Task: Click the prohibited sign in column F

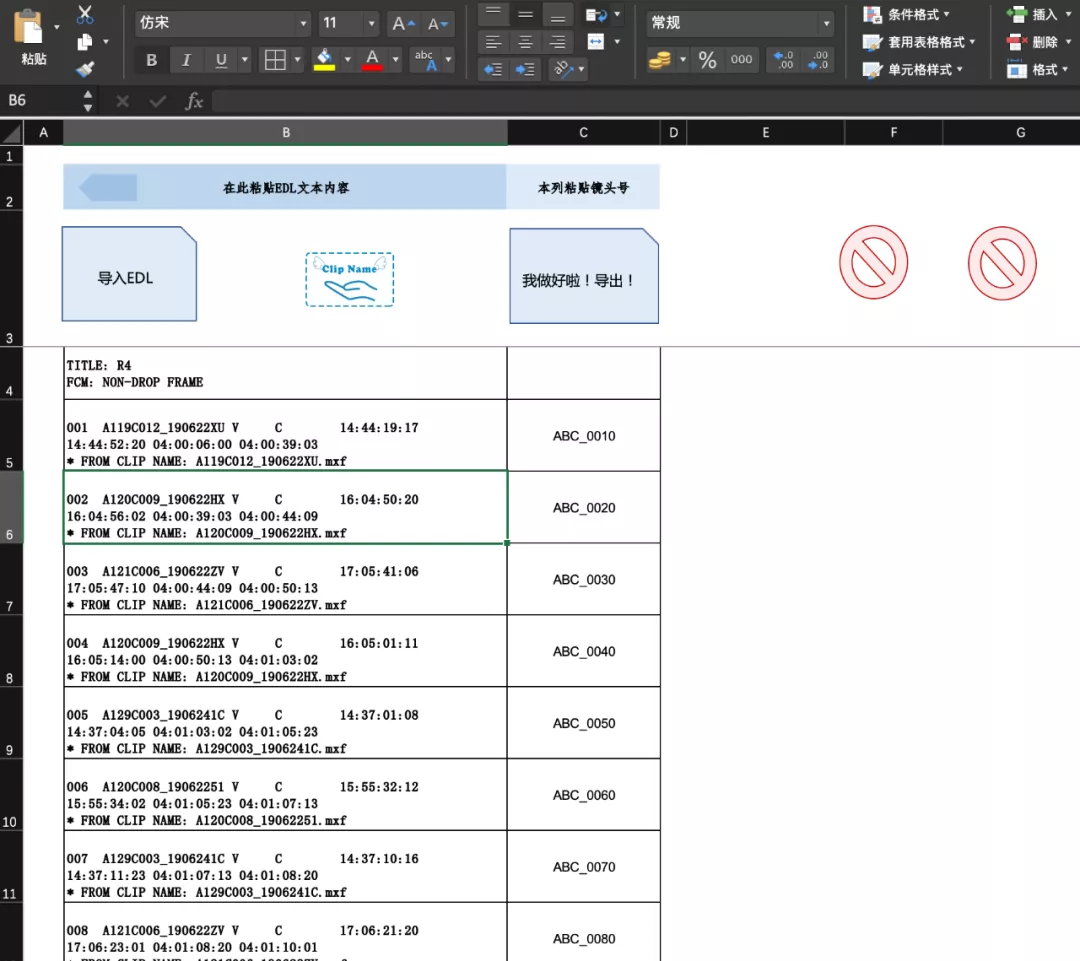Action: click(873, 262)
